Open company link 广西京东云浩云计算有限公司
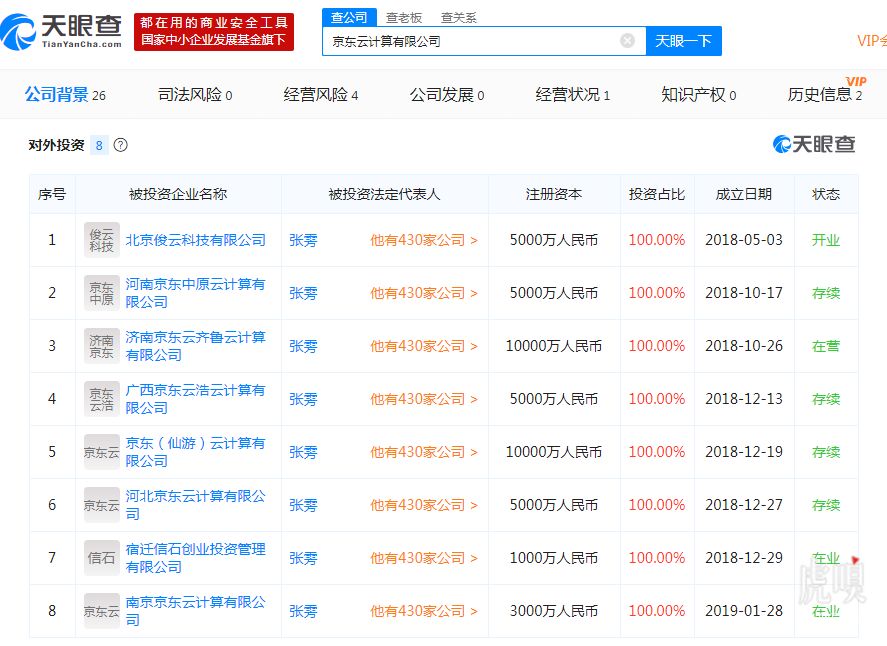 tap(196, 399)
